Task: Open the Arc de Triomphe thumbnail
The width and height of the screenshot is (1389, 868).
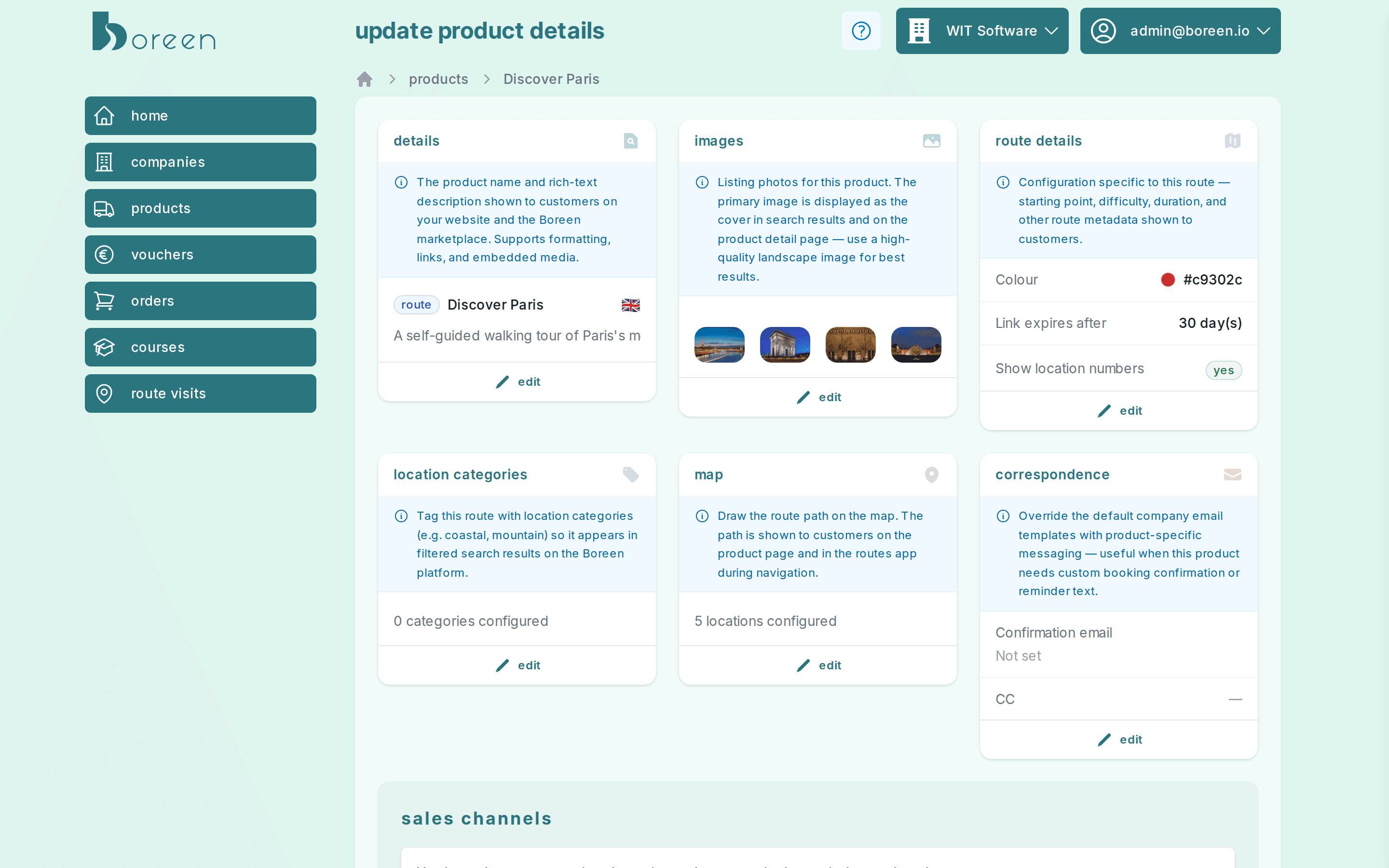Action: pyautogui.click(x=785, y=345)
